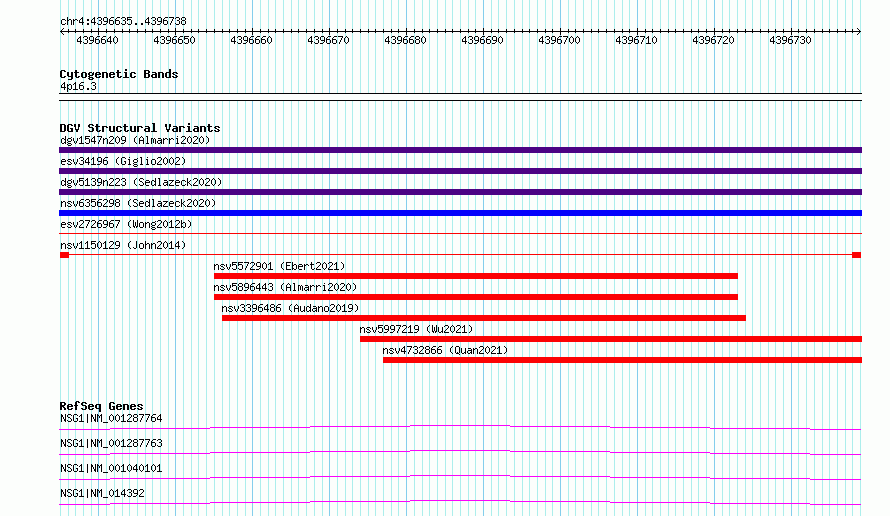
Task: Open variant dgv5139n223 (Sedlazeck2020) label
Action: click(141, 182)
